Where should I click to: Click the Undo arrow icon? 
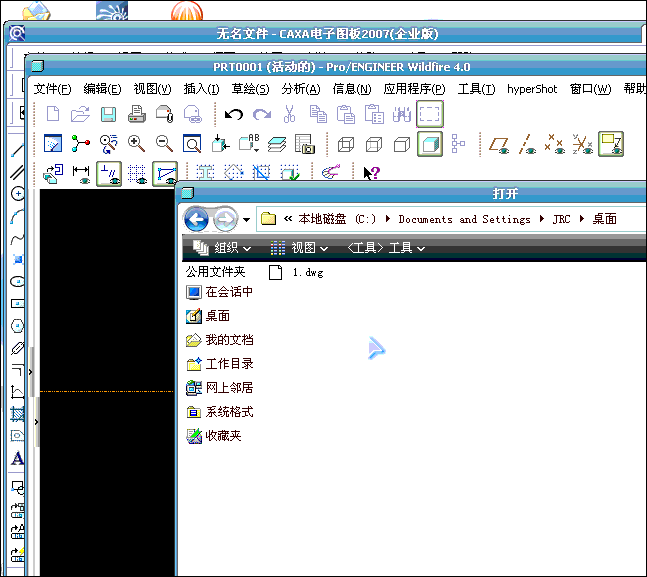234,114
